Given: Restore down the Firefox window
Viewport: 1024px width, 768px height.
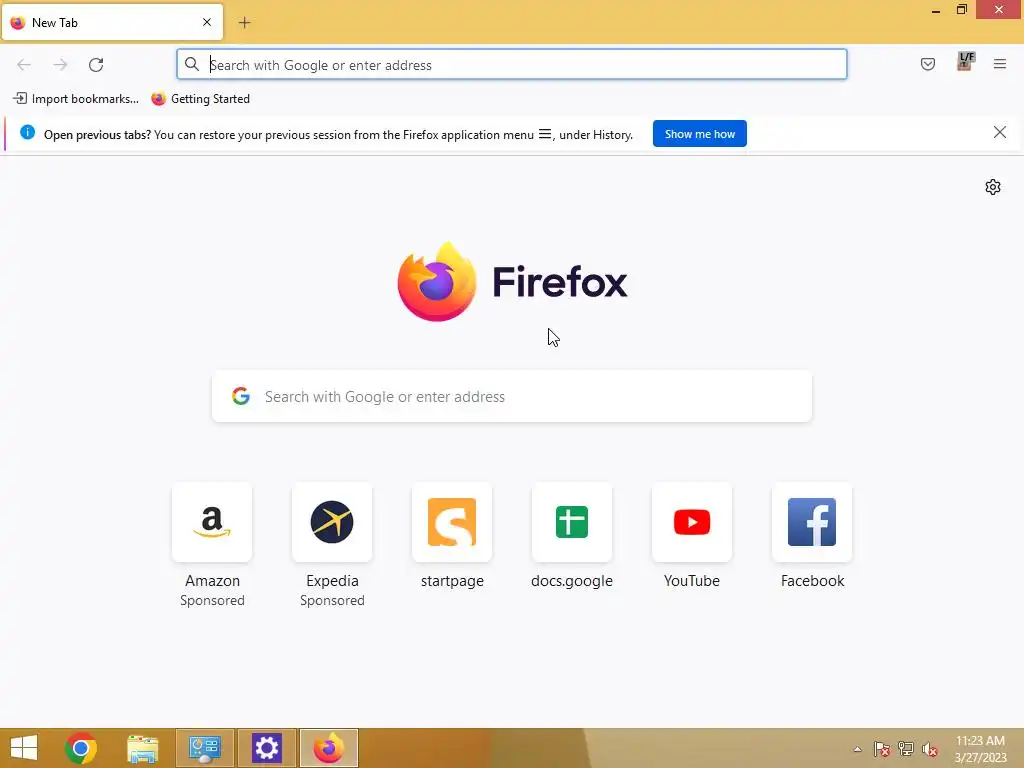Looking at the screenshot, I should pyautogui.click(x=961, y=9).
